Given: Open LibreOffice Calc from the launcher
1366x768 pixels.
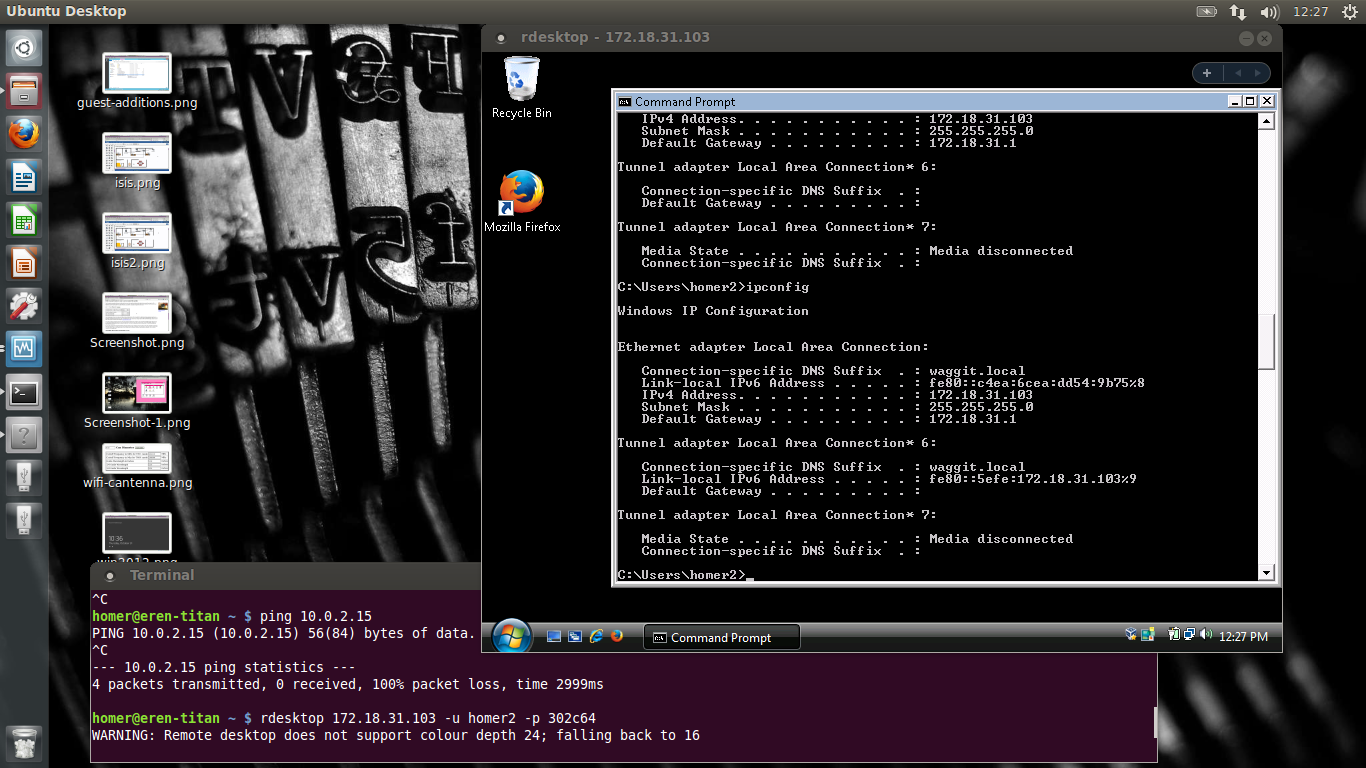Looking at the screenshot, I should [24, 220].
